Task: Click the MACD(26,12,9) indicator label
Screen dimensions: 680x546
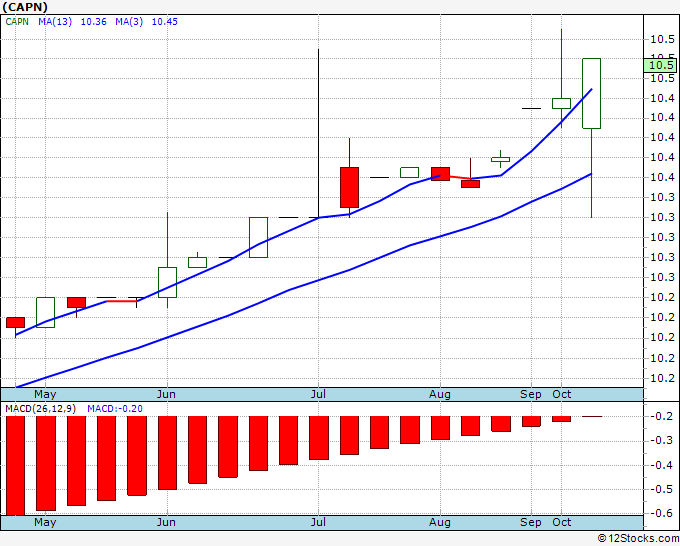Action: pyautogui.click(x=40, y=409)
